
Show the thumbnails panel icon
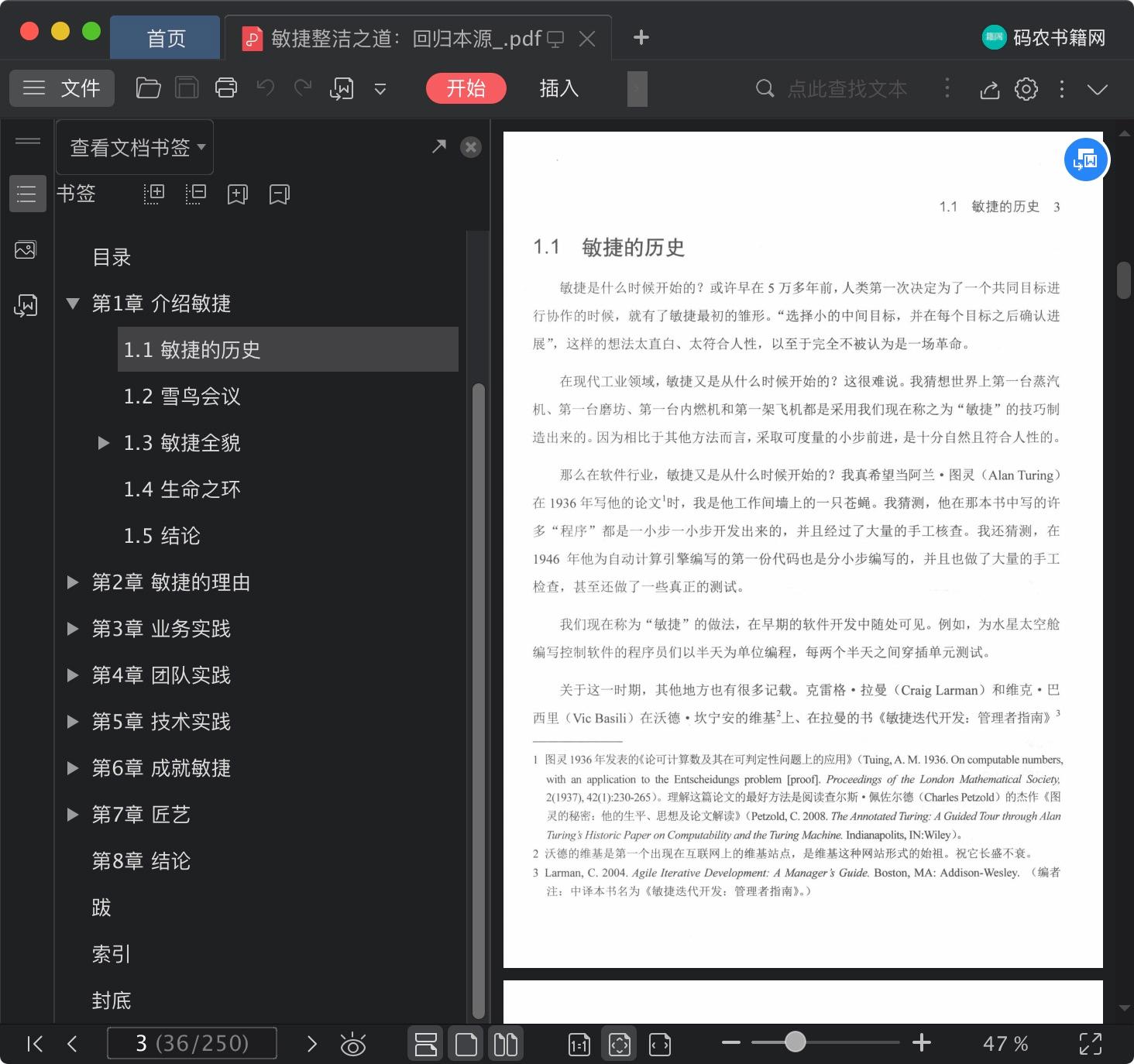pyautogui.click(x=26, y=250)
